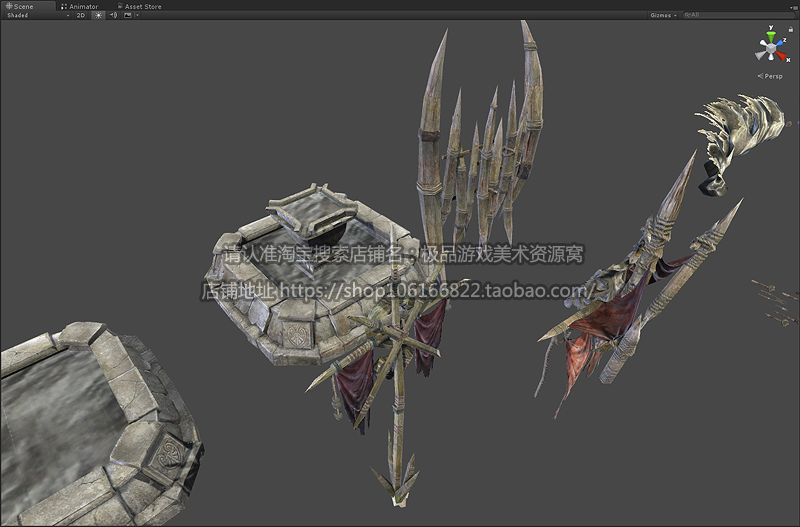Click the gray negative X axis cone
This screenshot has width=800, height=527.
pos(761,55)
